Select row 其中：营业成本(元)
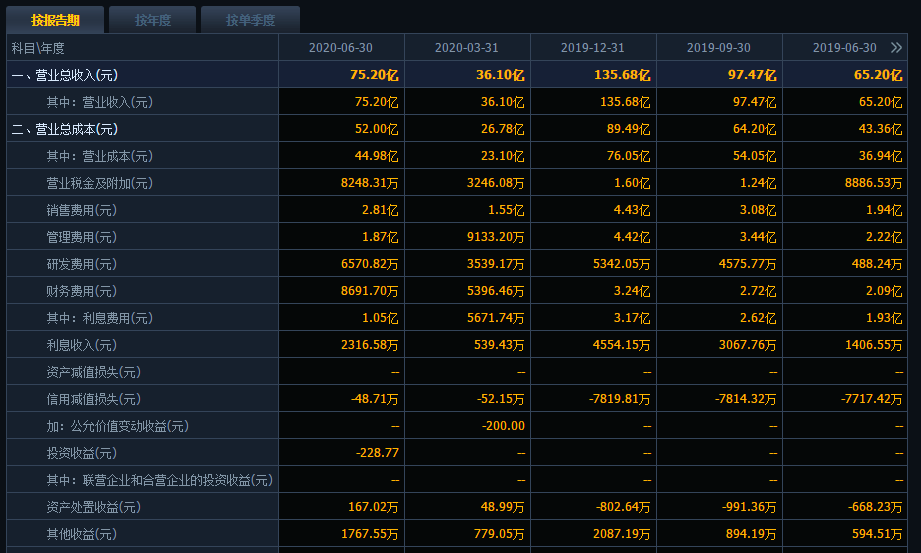The height and width of the screenshot is (553, 921). tap(457, 156)
